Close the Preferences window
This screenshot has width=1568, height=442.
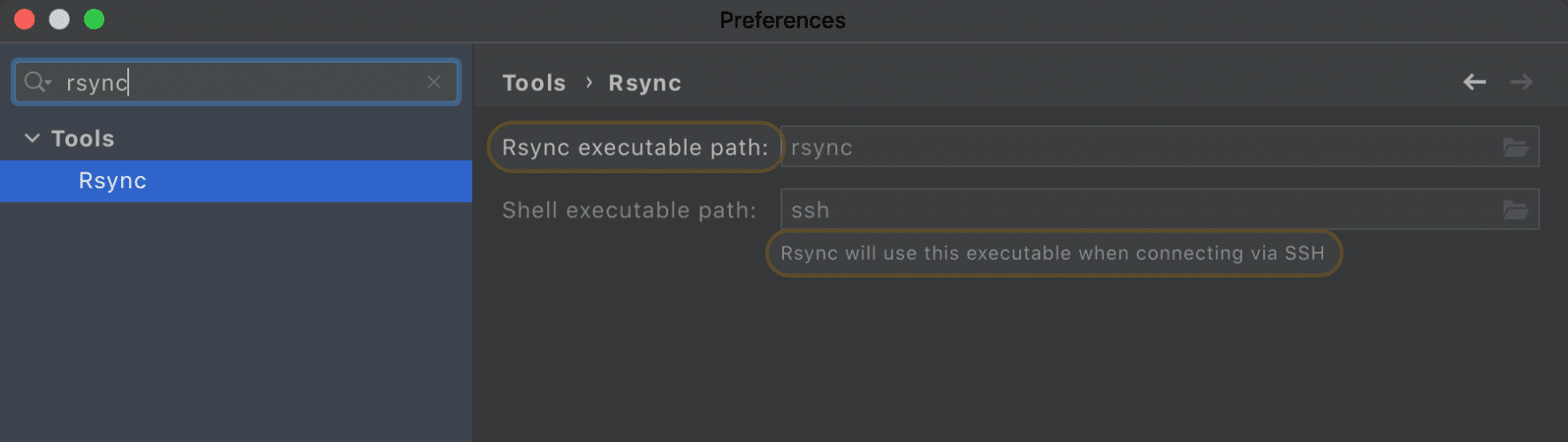click(x=25, y=19)
